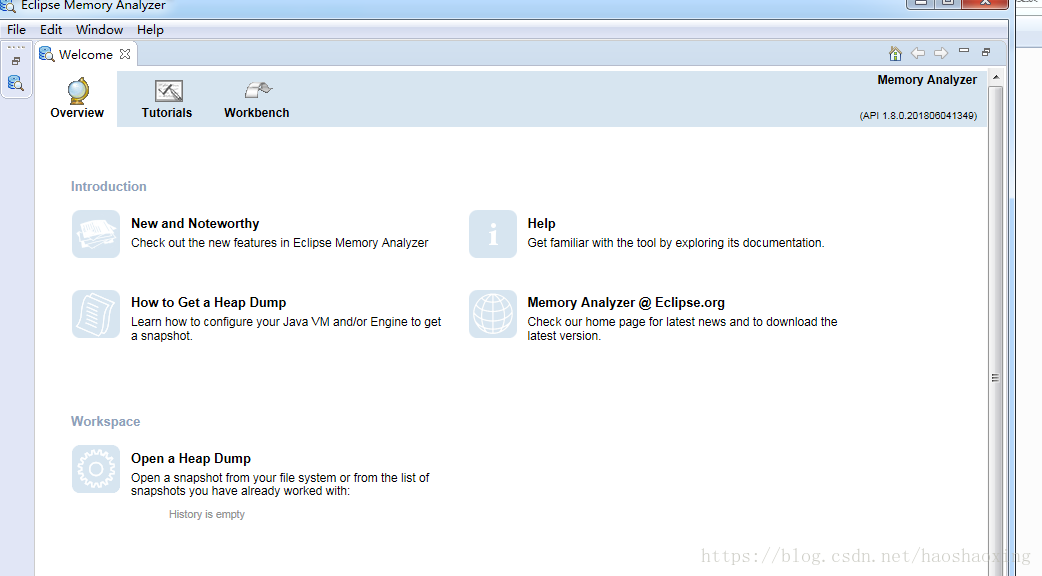Open Memory Analyzer @ Eclipse.org link

(x=625, y=303)
